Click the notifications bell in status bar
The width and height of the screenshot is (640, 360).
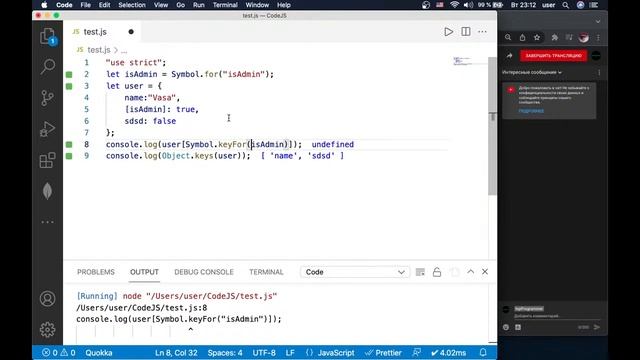(x=483, y=353)
